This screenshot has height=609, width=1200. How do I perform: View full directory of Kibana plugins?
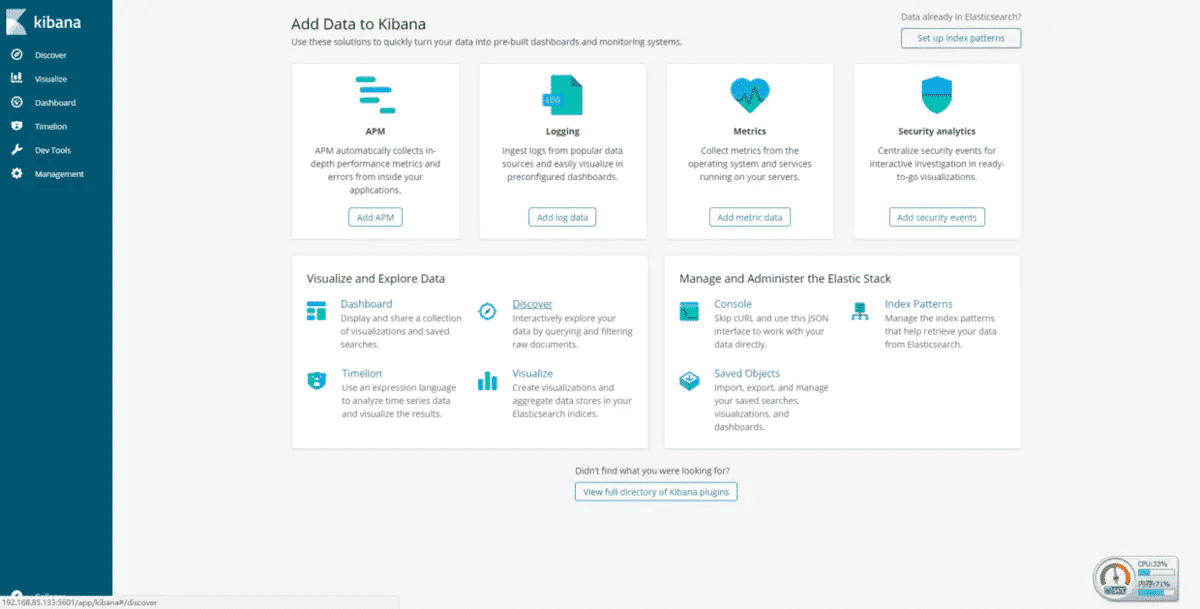(656, 491)
